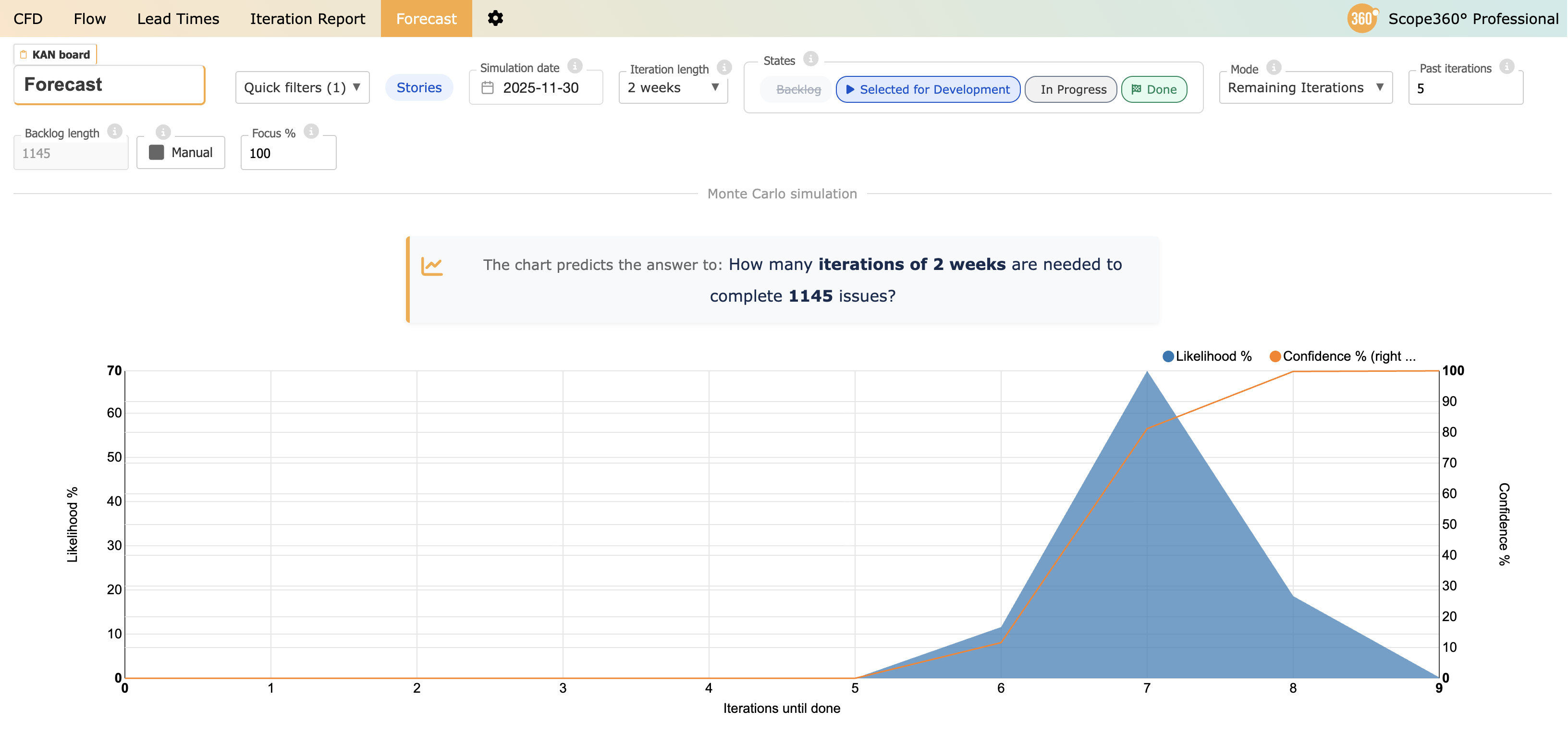Enable the Manual backlog checkbox
This screenshot has width=1568, height=734.
coord(157,152)
